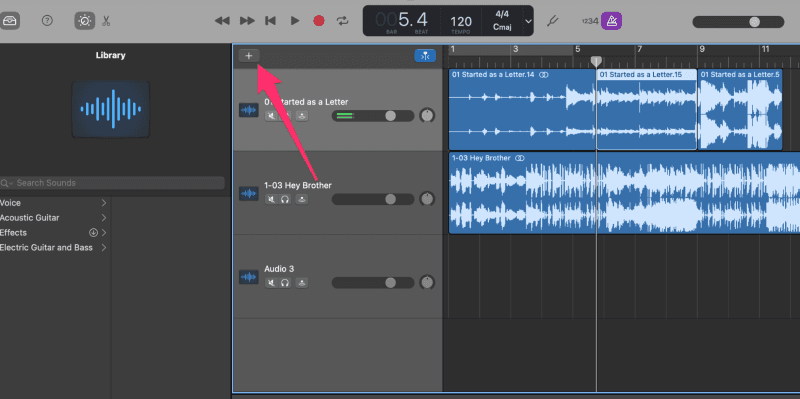This screenshot has width=800, height=399.
Task: Toggle the 1234 Count-in button
Action: click(x=590, y=21)
